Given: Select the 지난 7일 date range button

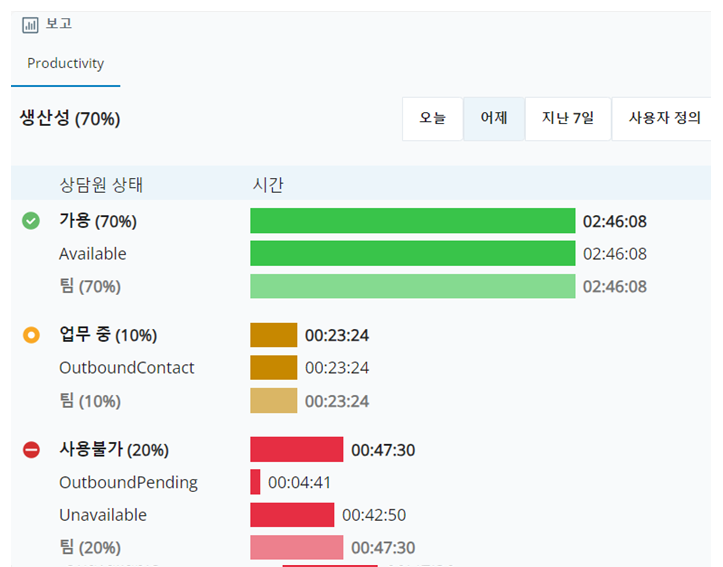Looking at the screenshot, I should 568,118.
